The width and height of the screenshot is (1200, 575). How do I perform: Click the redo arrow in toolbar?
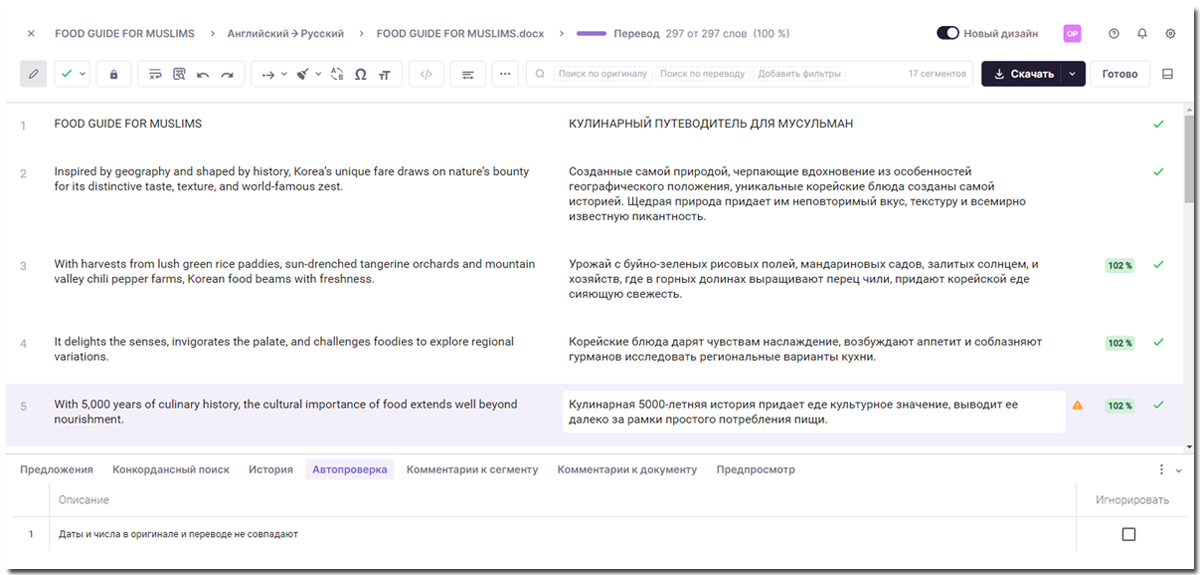pyautogui.click(x=227, y=74)
